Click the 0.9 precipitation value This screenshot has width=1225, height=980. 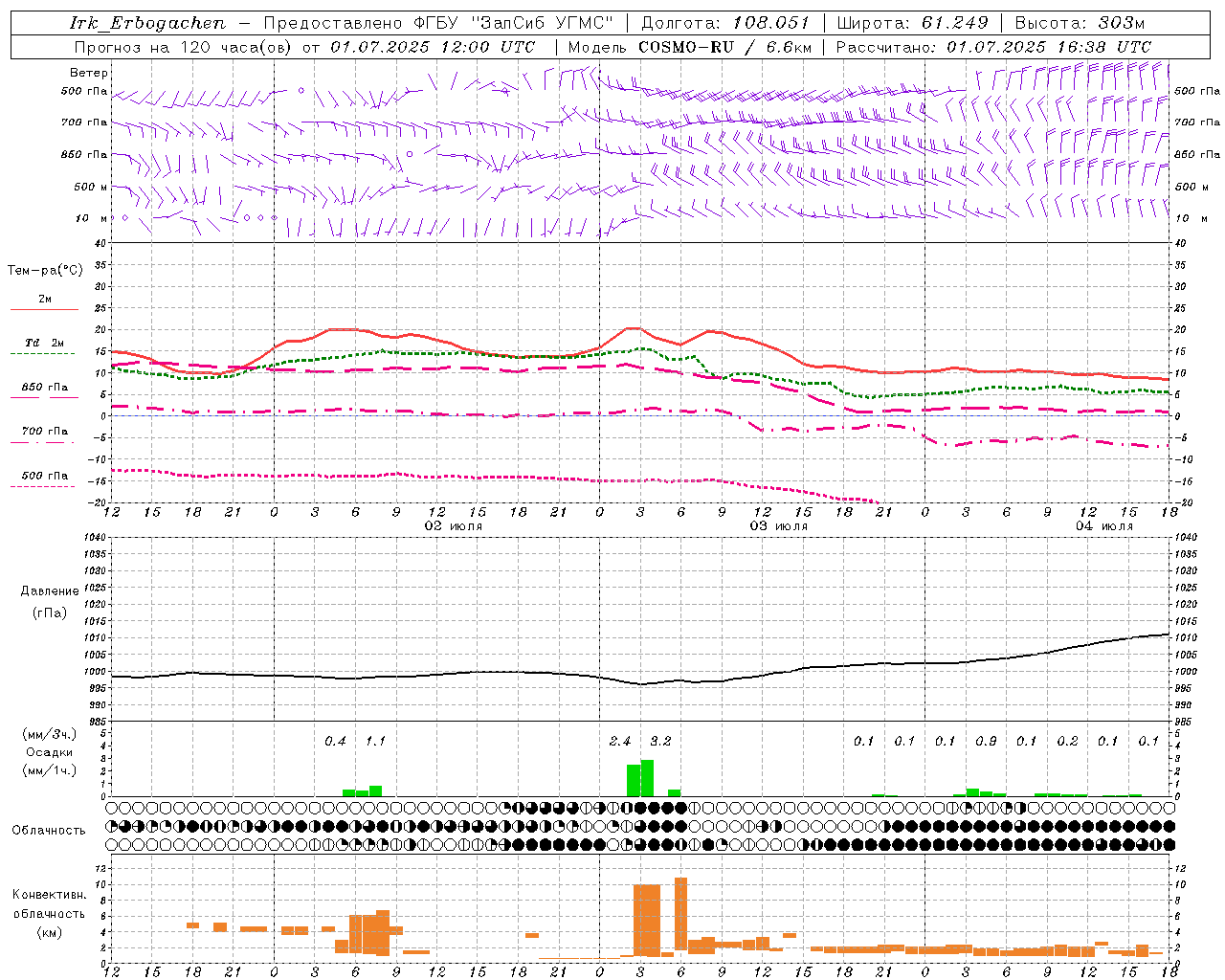point(986,742)
